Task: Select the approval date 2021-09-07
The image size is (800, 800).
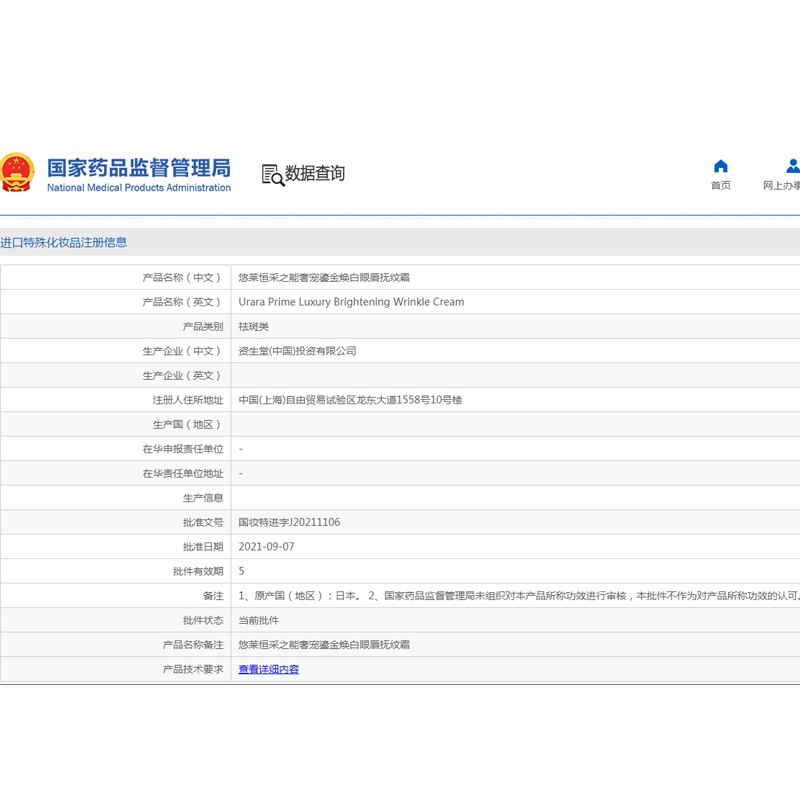Action: pyautogui.click(x=266, y=546)
